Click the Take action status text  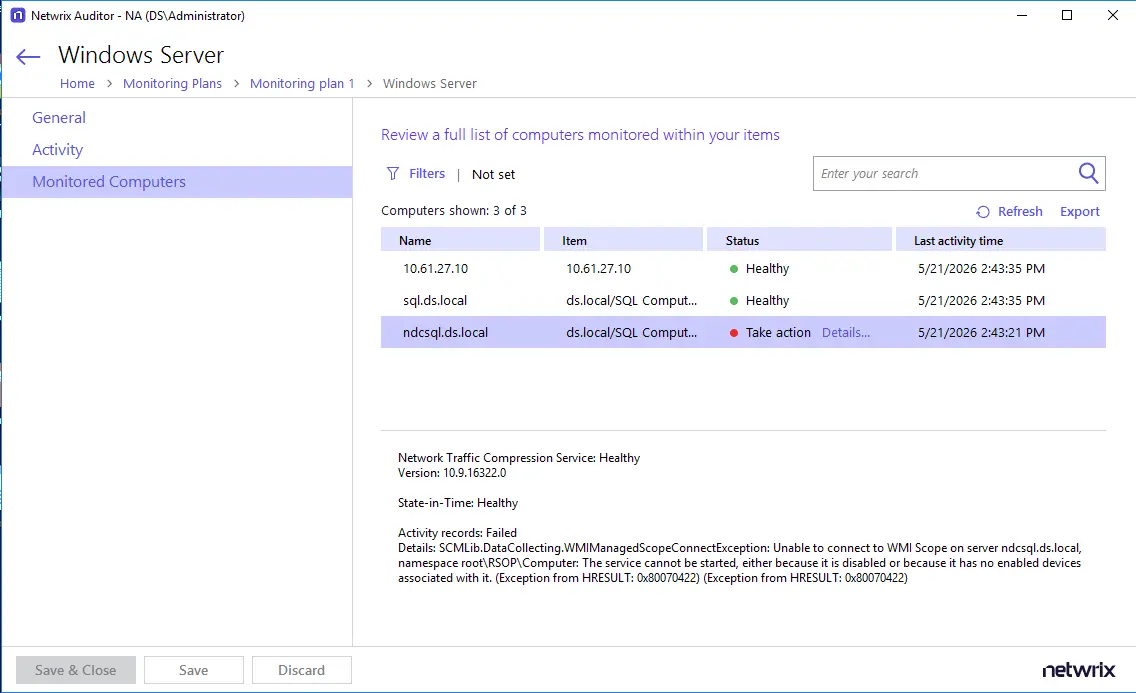[778, 332]
